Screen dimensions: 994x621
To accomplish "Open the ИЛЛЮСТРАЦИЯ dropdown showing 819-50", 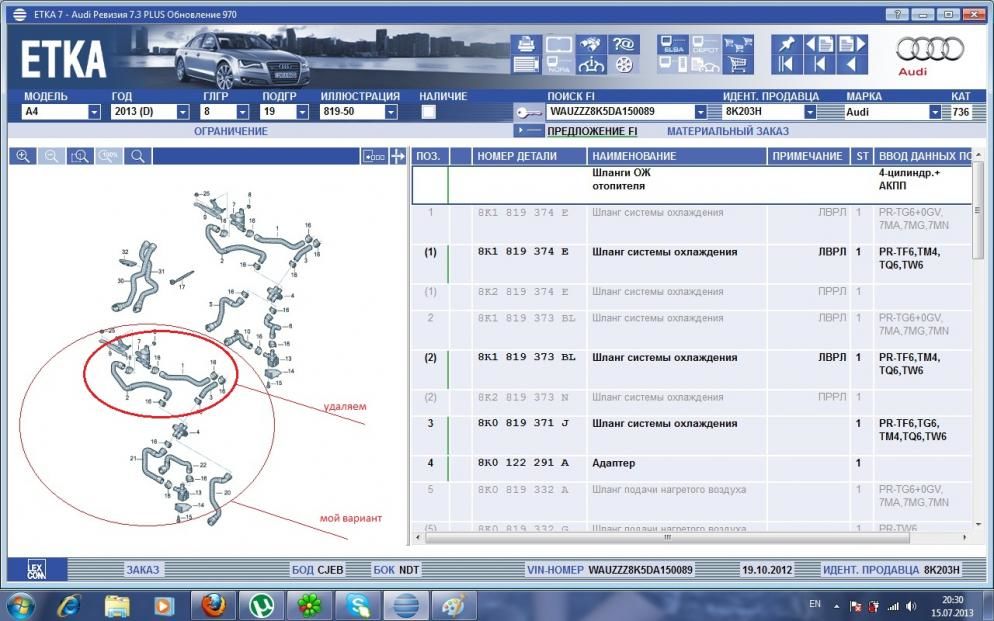I will [x=391, y=112].
